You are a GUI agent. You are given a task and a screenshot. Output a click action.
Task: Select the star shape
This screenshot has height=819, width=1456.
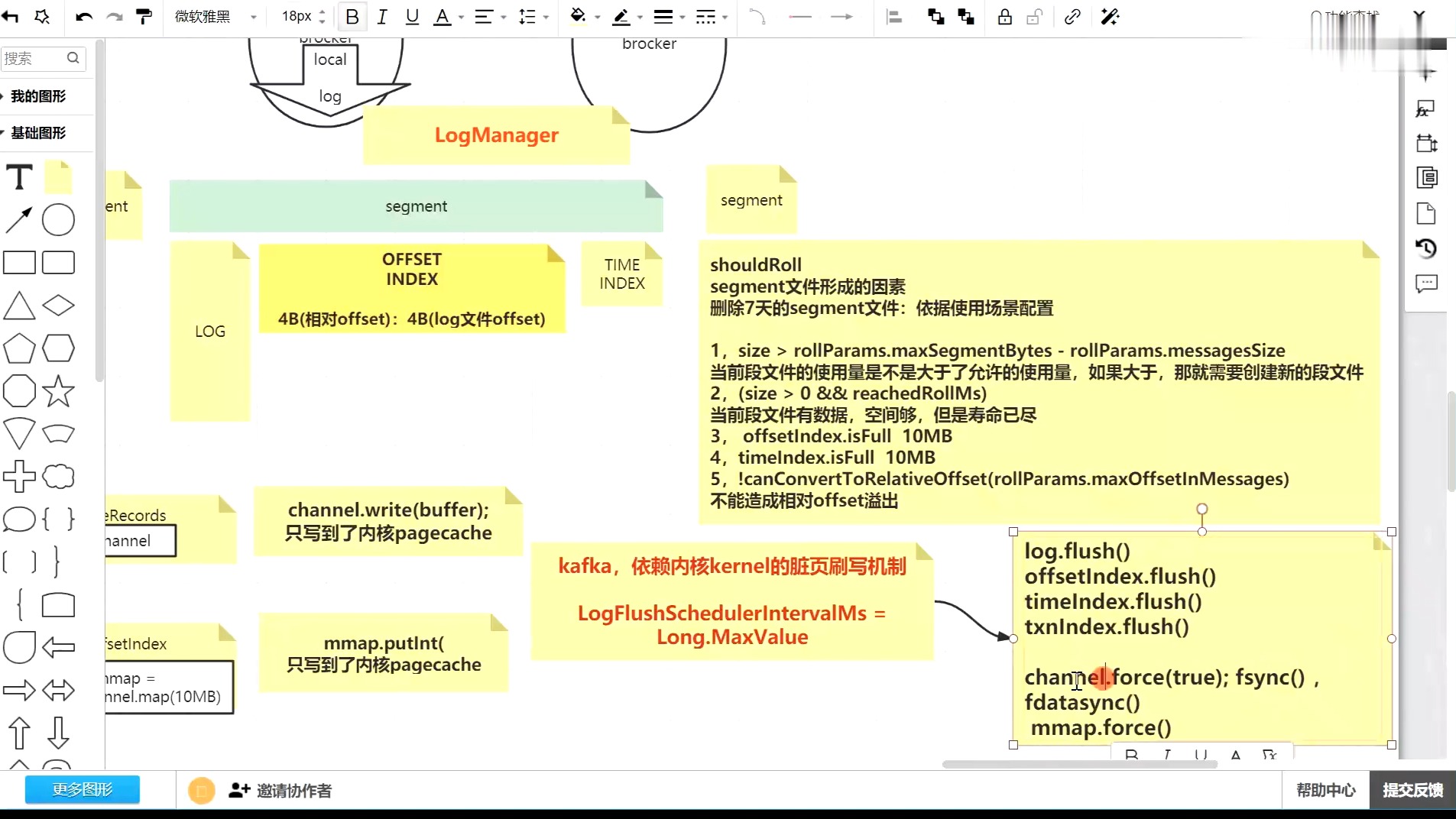tap(58, 391)
